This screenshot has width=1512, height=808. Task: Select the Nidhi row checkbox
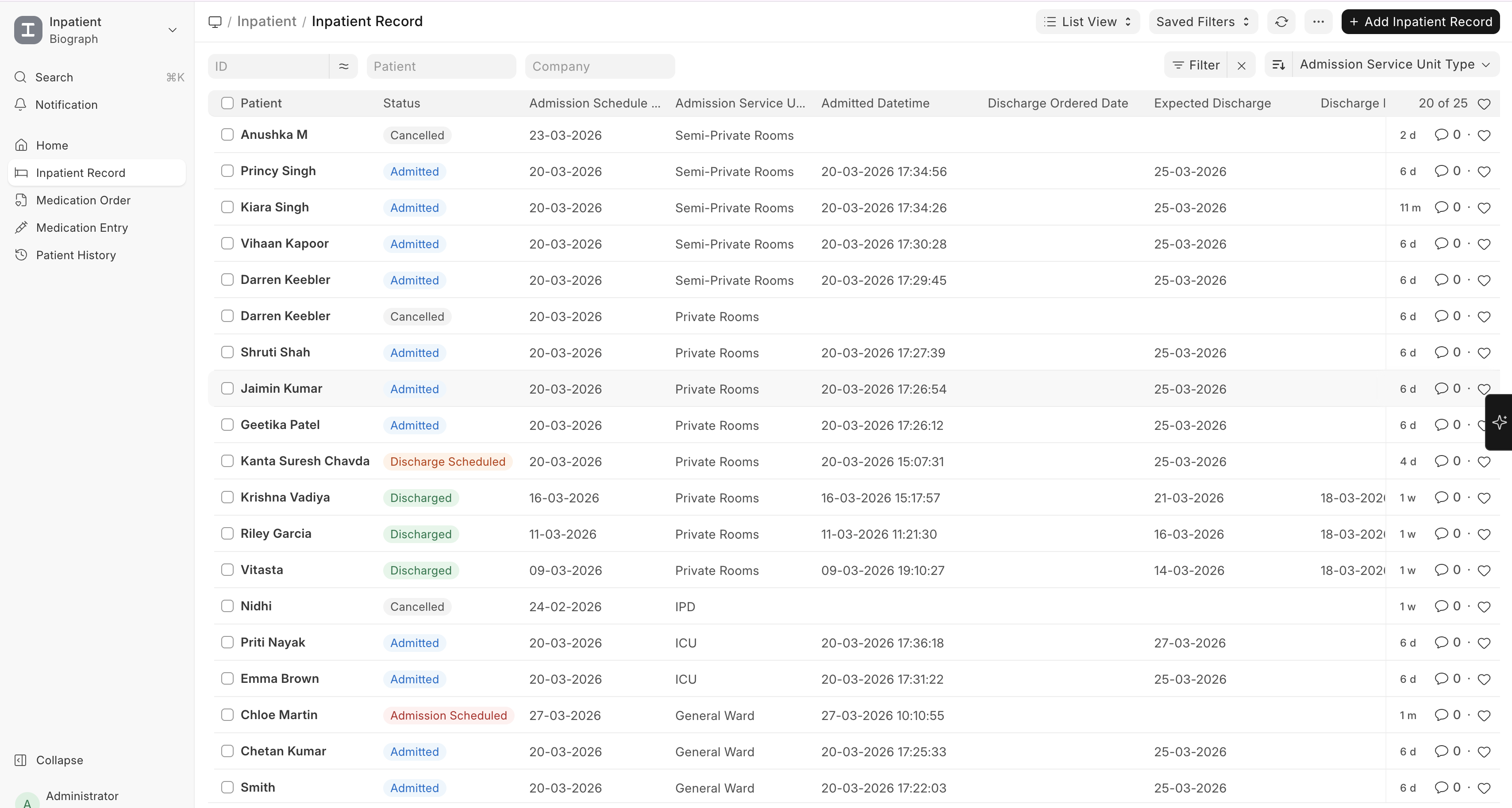point(227,606)
